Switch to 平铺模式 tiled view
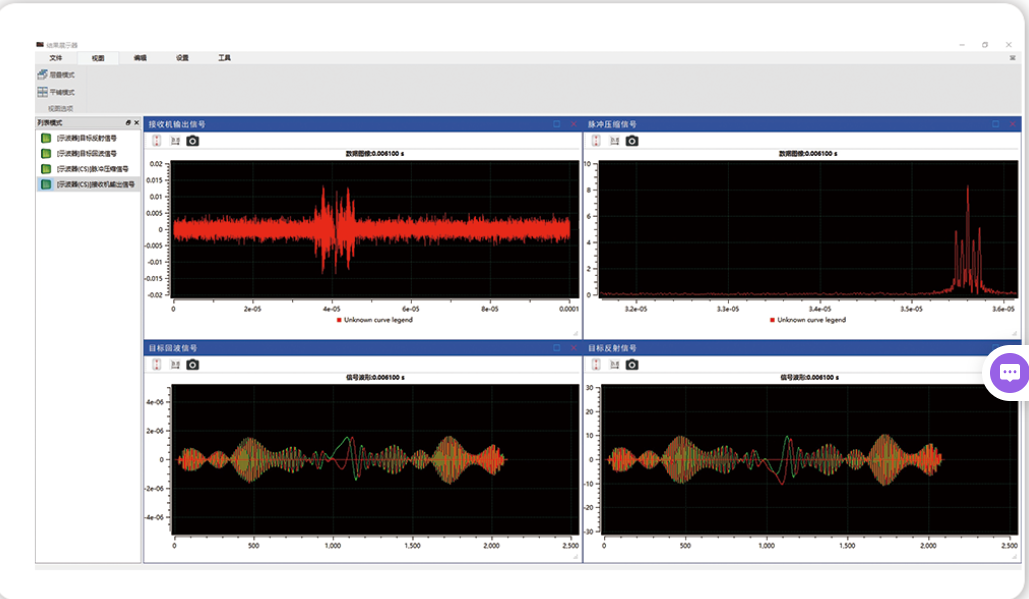This screenshot has width=1029, height=599. pos(56,92)
